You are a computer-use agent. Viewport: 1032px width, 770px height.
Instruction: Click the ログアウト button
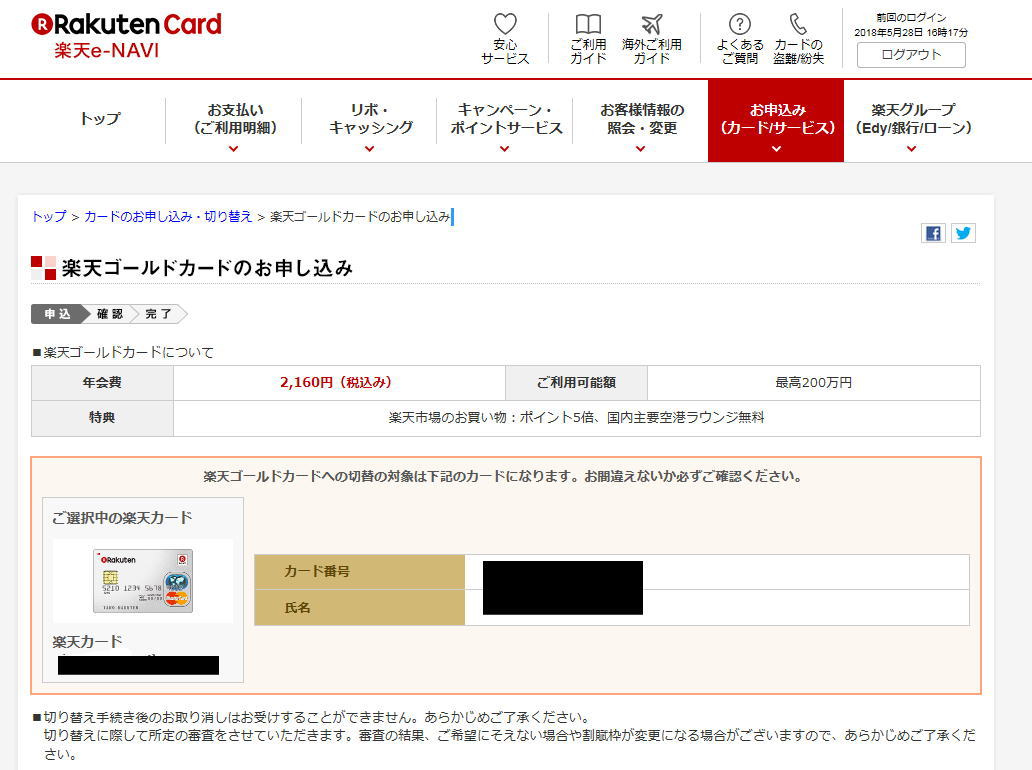(x=911, y=55)
